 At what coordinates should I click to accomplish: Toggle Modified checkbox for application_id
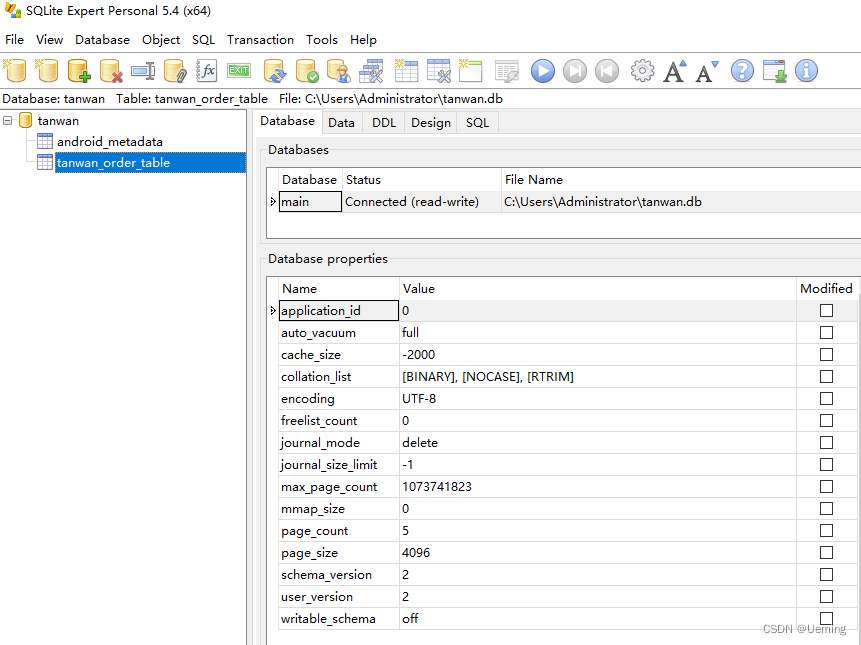[826, 311]
